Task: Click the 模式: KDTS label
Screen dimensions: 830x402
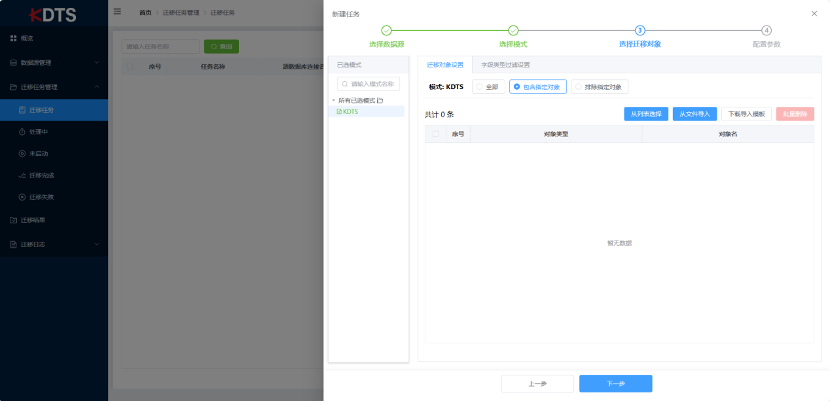Action: [446, 87]
